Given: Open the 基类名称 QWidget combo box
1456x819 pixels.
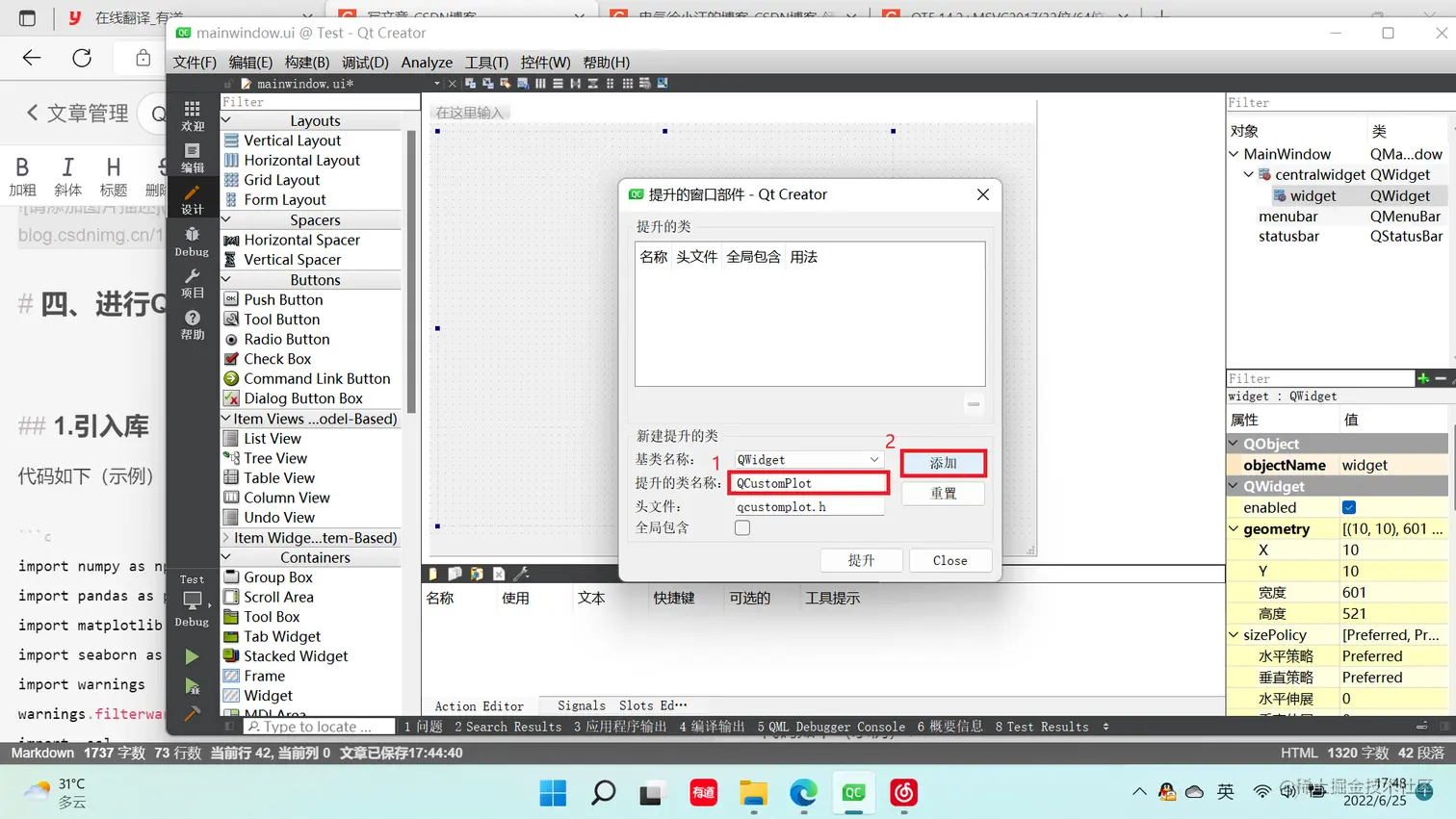Looking at the screenshot, I should click(x=808, y=460).
